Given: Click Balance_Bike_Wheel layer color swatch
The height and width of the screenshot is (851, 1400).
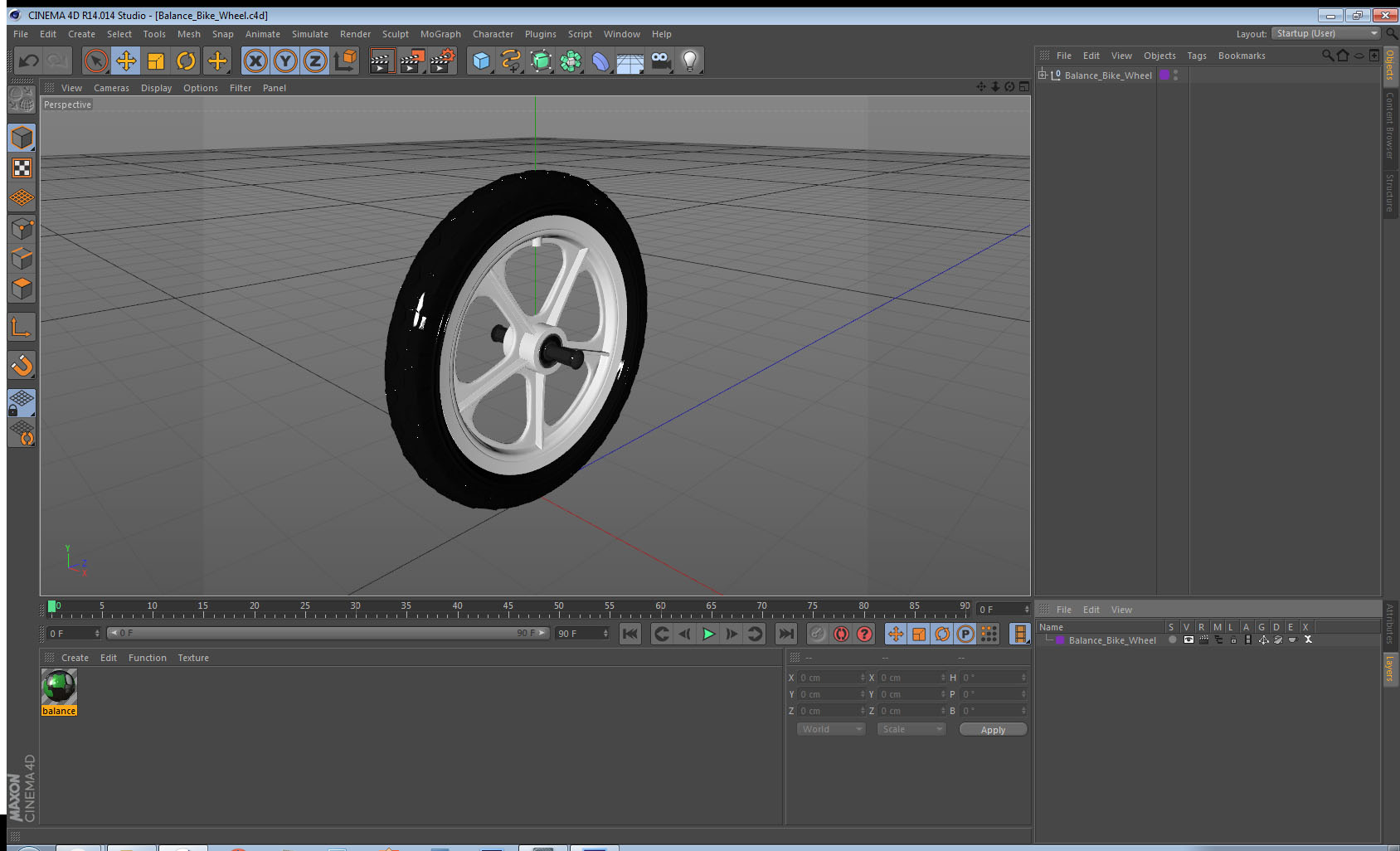Looking at the screenshot, I should [1060, 640].
